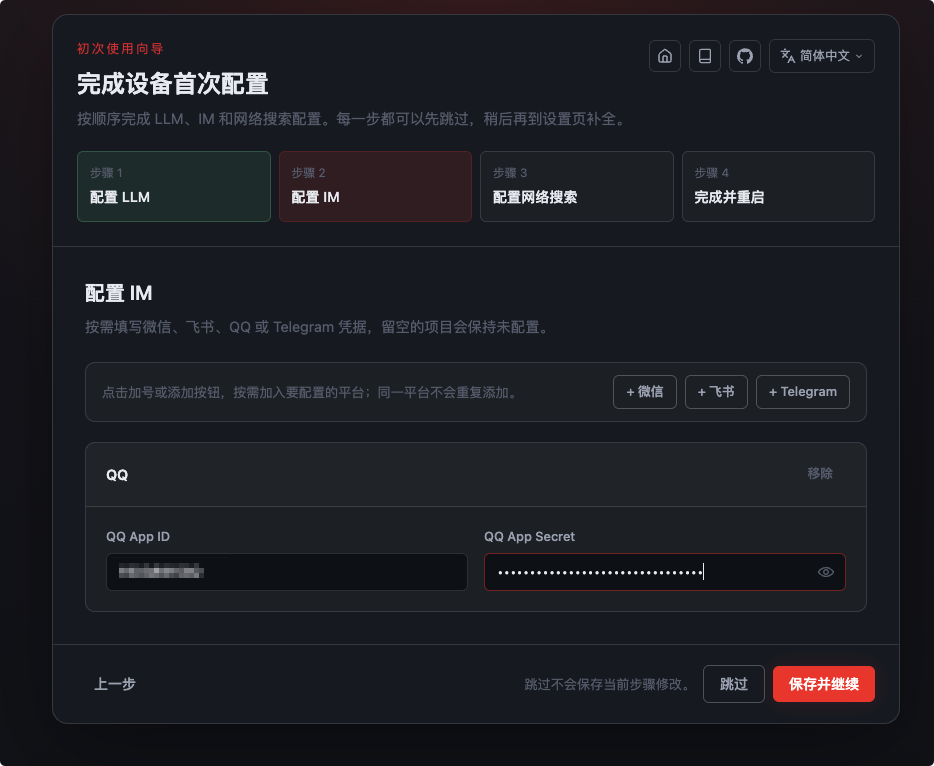This screenshot has height=766, width=934.
Task: Skip this step with 跳过
Action: (733, 684)
